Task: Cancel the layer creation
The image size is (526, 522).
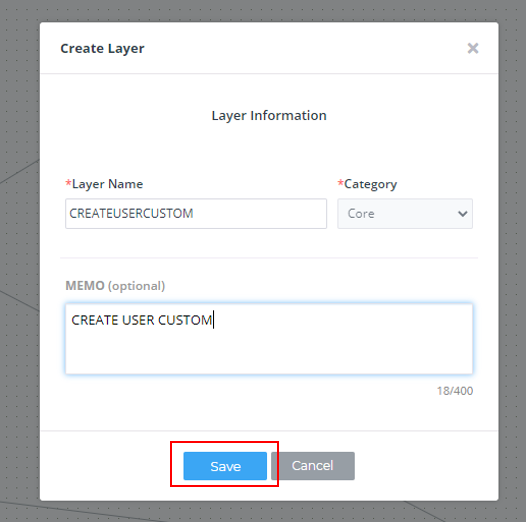Action: click(313, 466)
